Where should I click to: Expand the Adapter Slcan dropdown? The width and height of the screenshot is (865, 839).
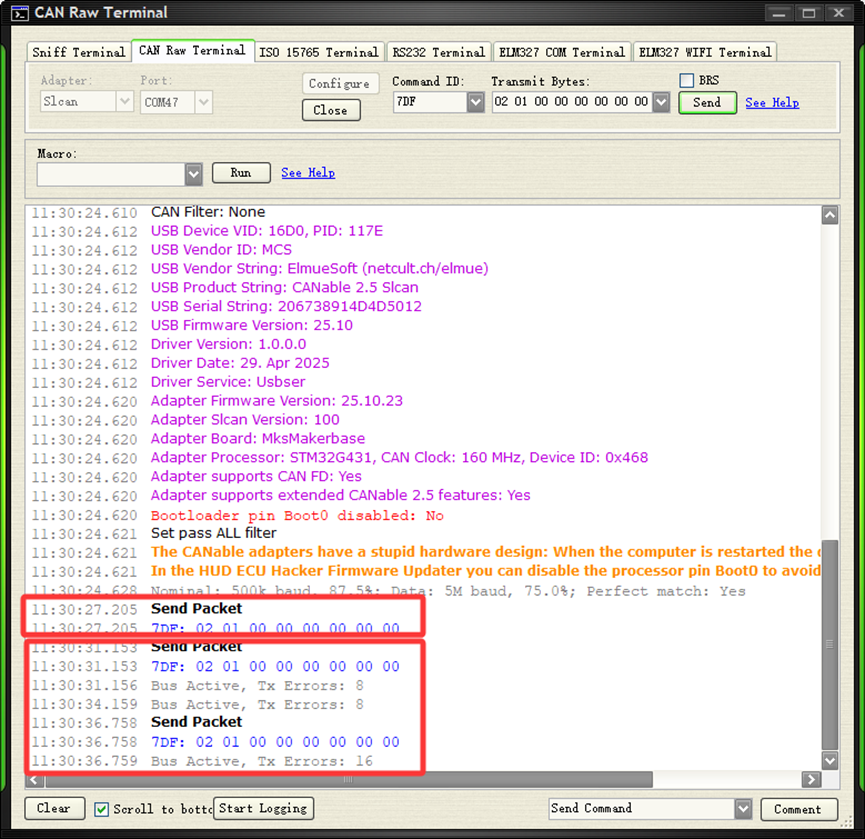(125, 101)
